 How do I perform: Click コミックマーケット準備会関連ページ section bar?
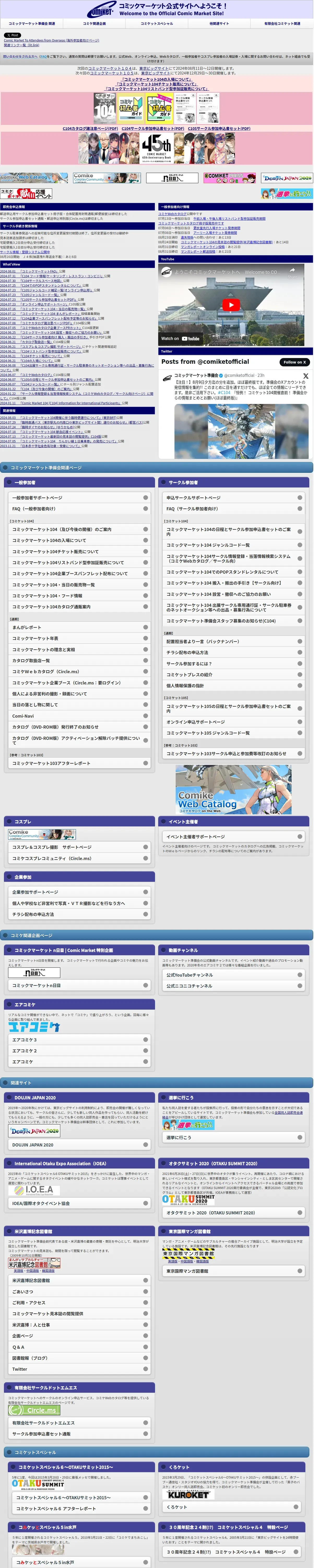coord(156,468)
